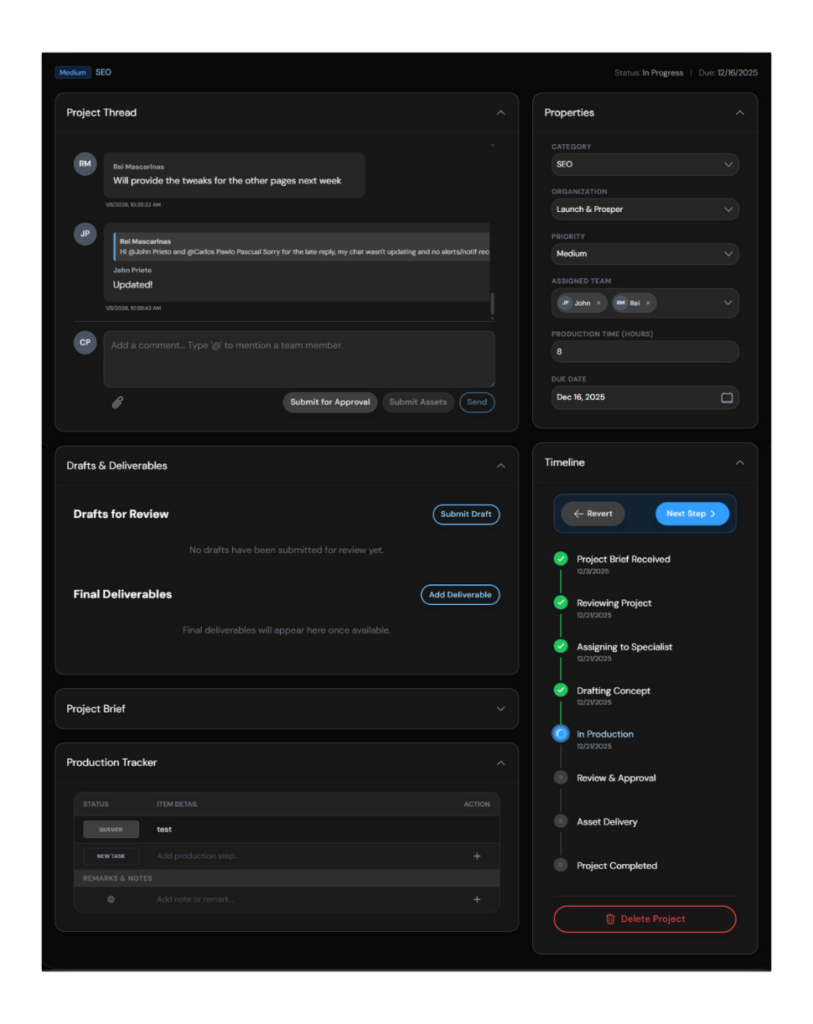Toggle the QUEUED status of test item
Image resolution: width=813 pixels, height=1024 pixels.
(x=110, y=829)
